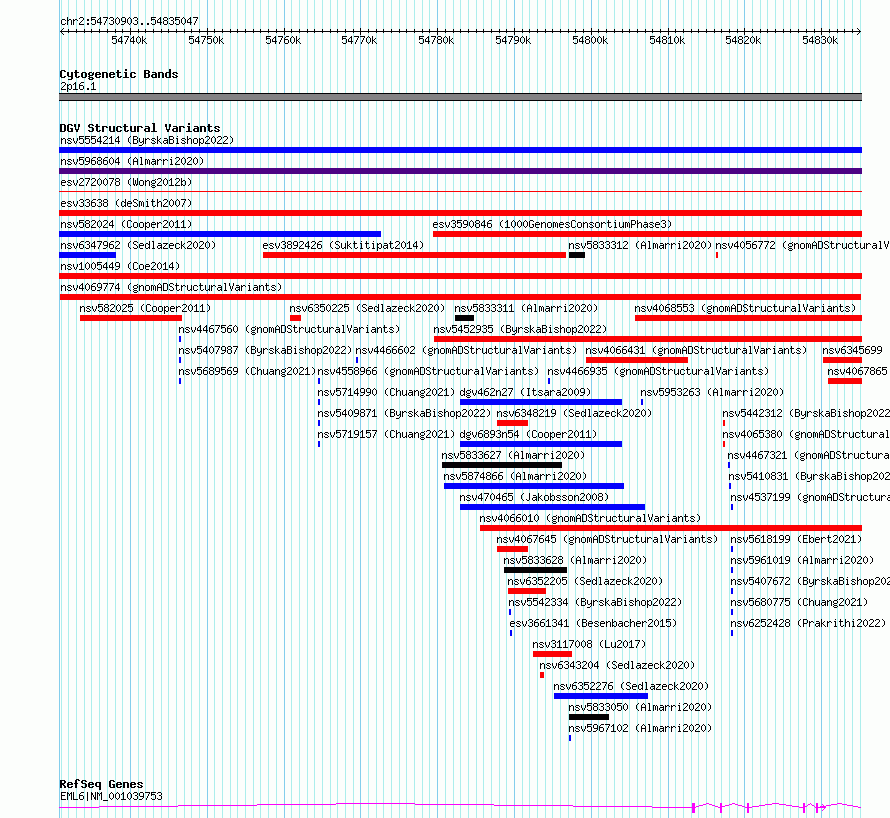Image resolution: width=890 pixels, height=818 pixels.
Task: Click nsv5689569 (Chuang2021) label
Action: pyautogui.click(x=247, y=371)
